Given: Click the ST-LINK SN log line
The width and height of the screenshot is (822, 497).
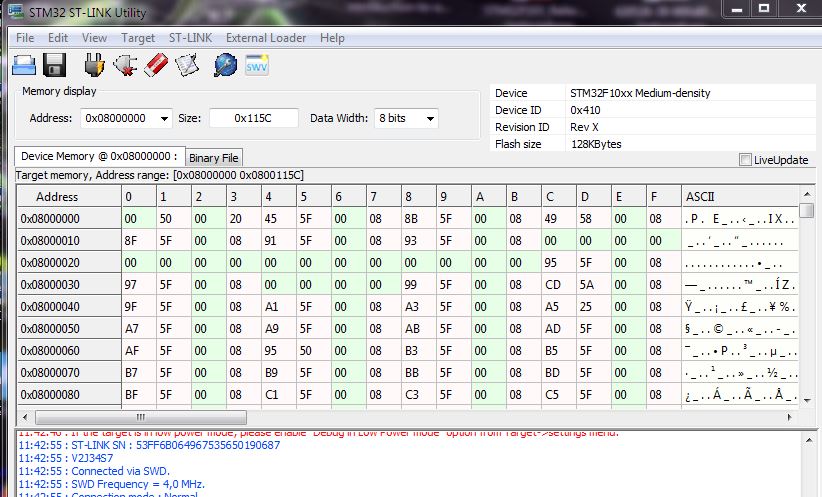Looking at the screenshot, I should [149, 445].
